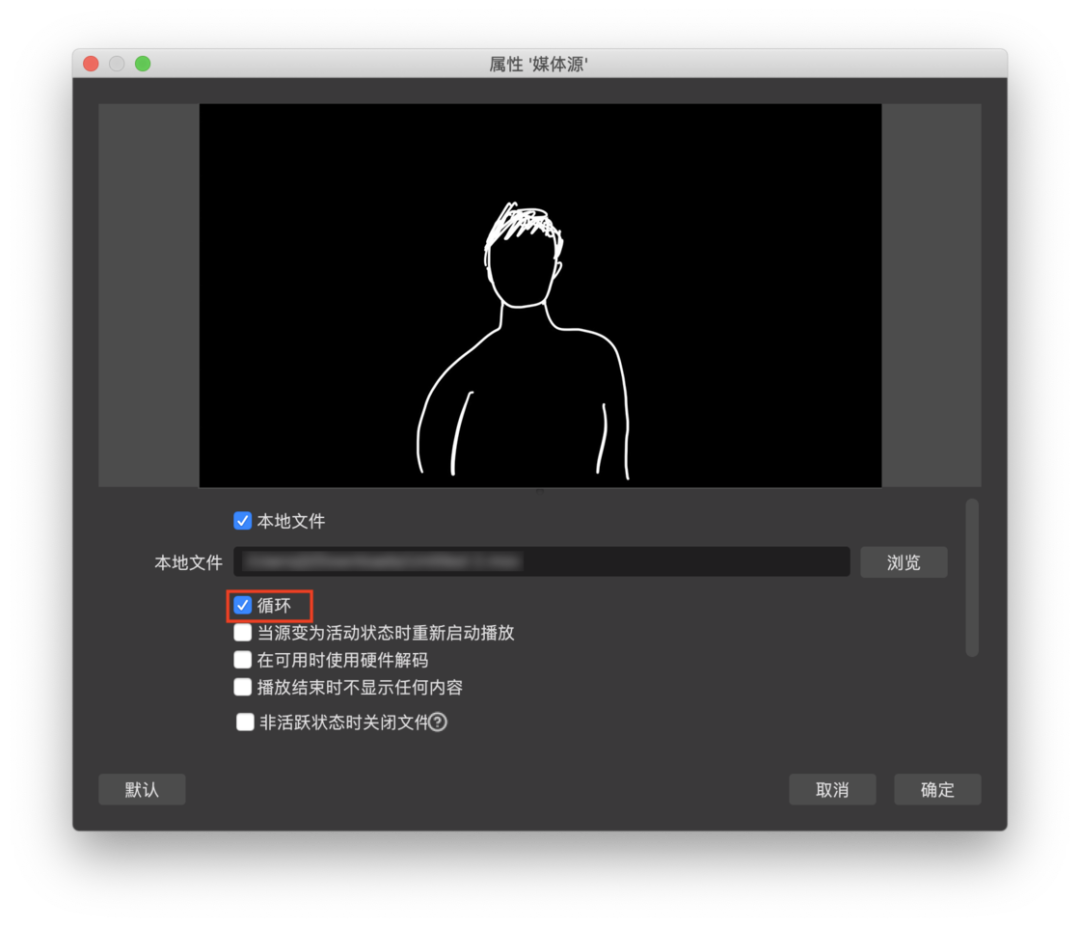Enable 在可用时使用硬件解码 checkbox

click(x=242, y=660)
